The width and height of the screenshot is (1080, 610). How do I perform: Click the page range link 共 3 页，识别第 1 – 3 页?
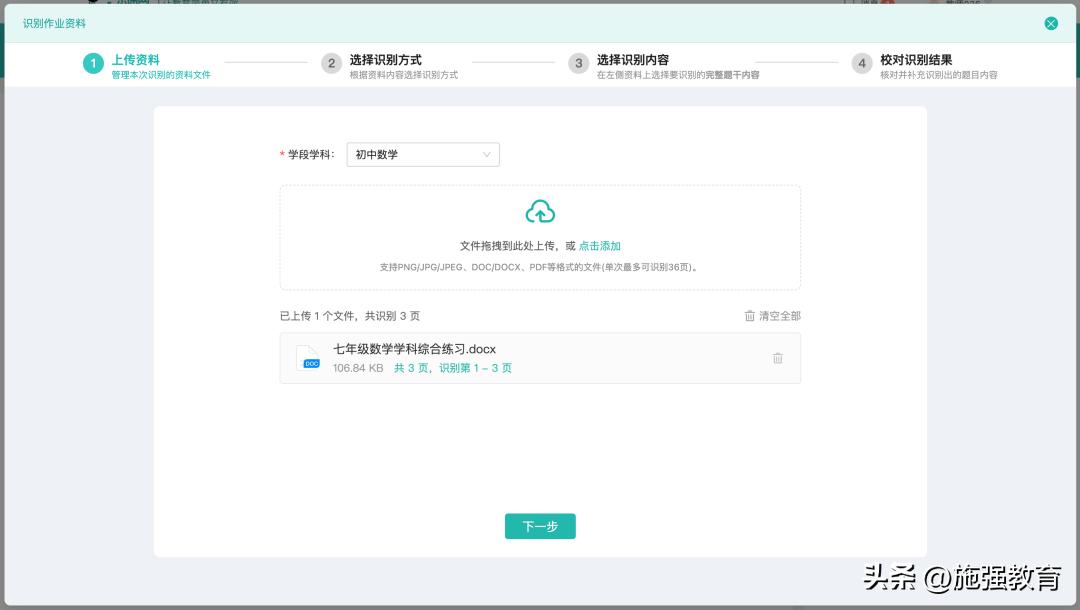[453, 368]
